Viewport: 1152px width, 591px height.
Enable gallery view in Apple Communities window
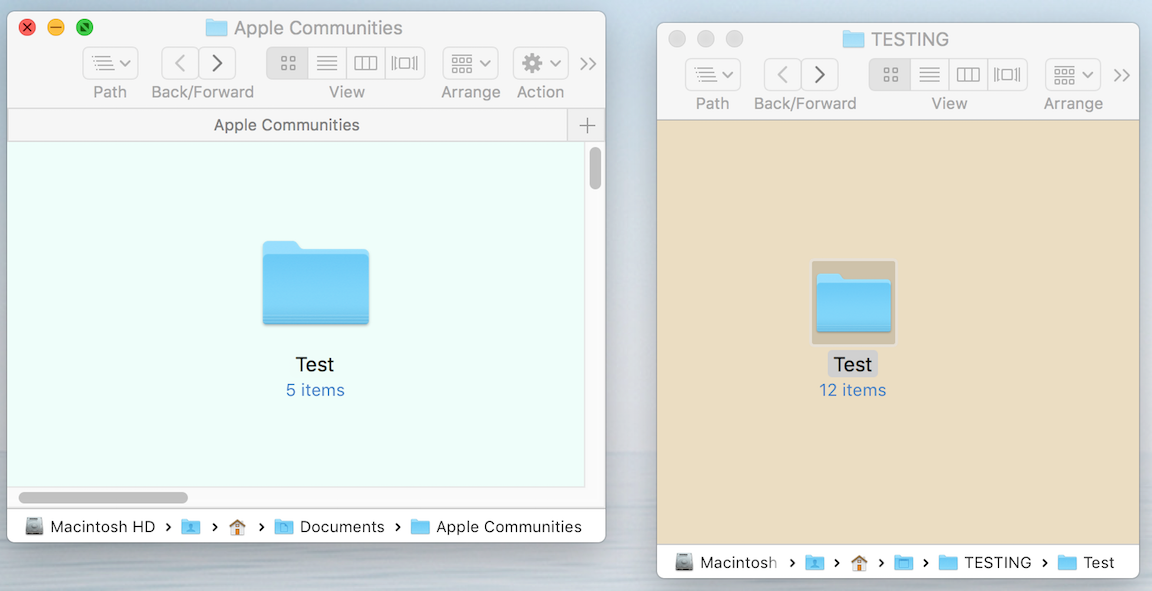click(x=405, y=63)
